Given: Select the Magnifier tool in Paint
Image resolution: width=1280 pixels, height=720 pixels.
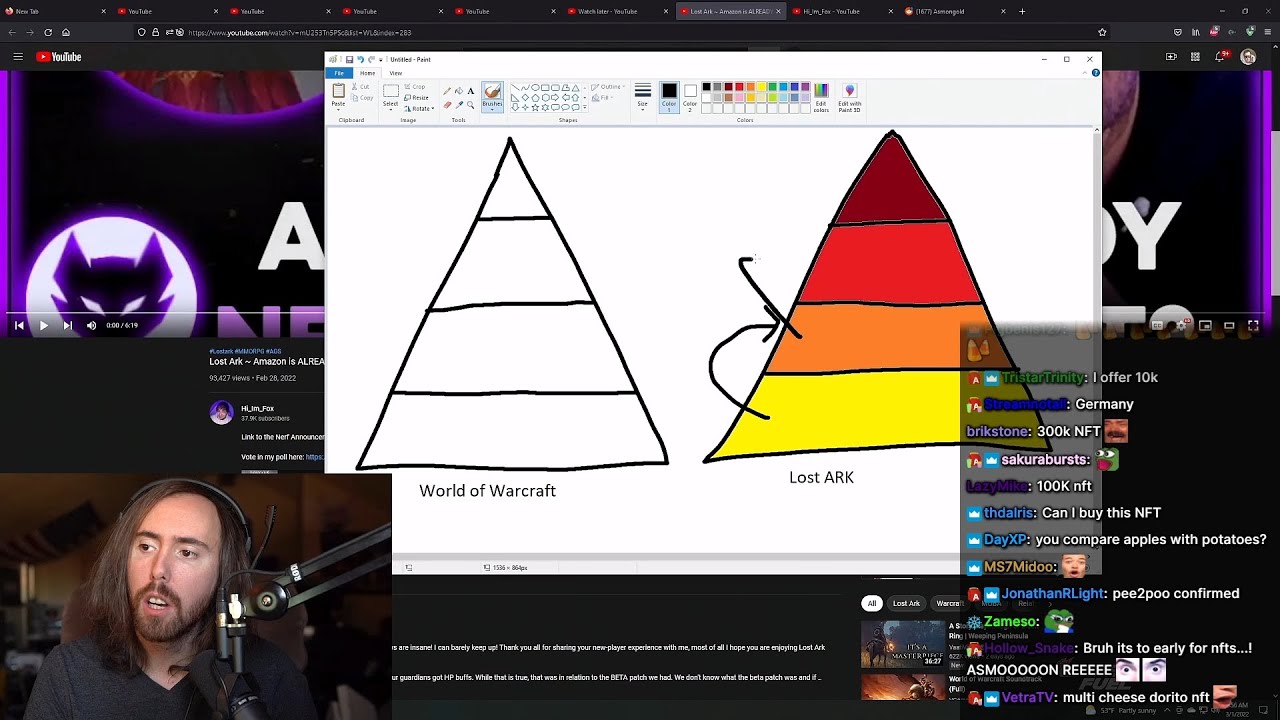Looking at the screenshot, I should click(471, 105).
